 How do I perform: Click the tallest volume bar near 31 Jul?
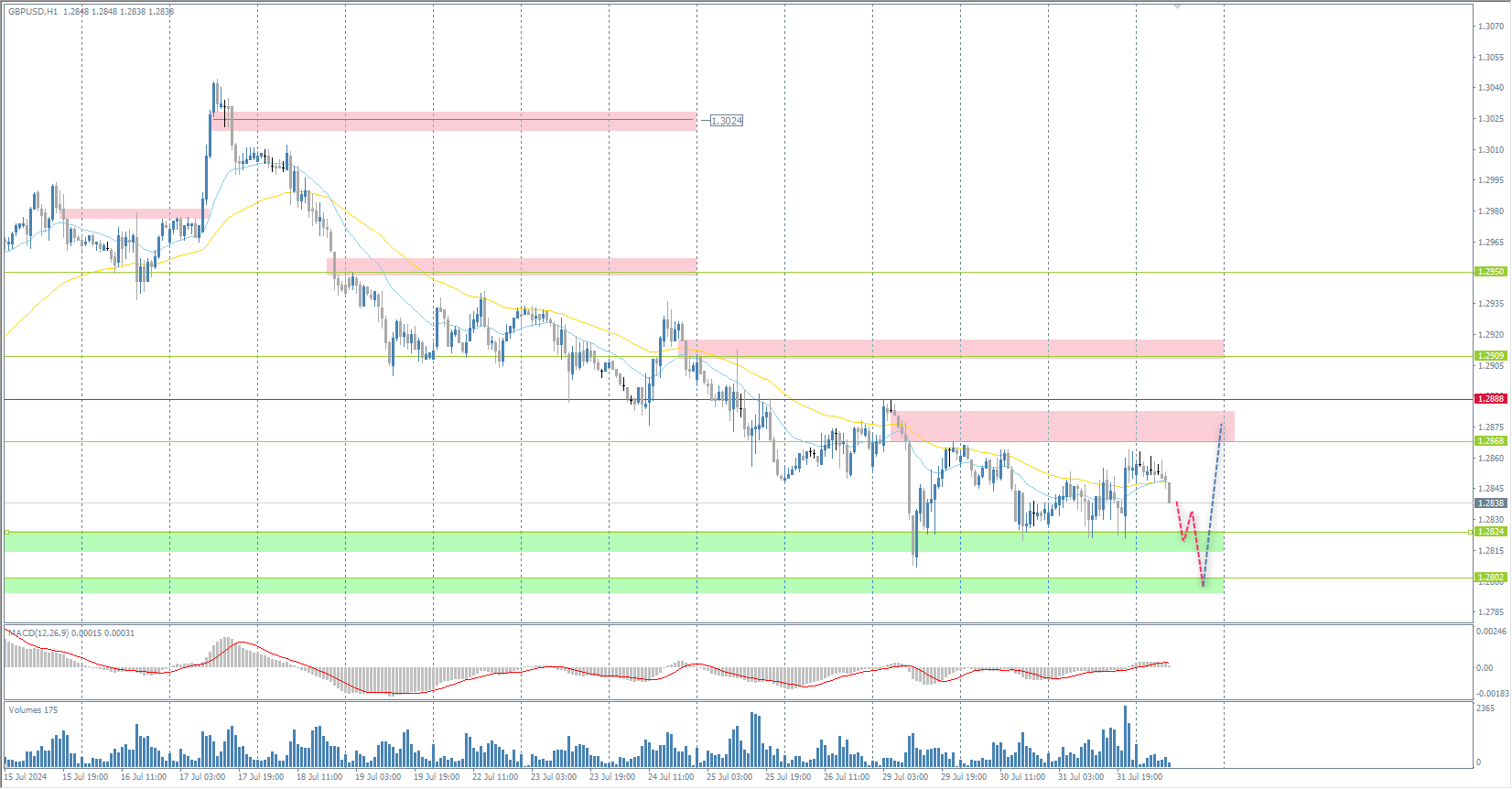point(1125,736)
